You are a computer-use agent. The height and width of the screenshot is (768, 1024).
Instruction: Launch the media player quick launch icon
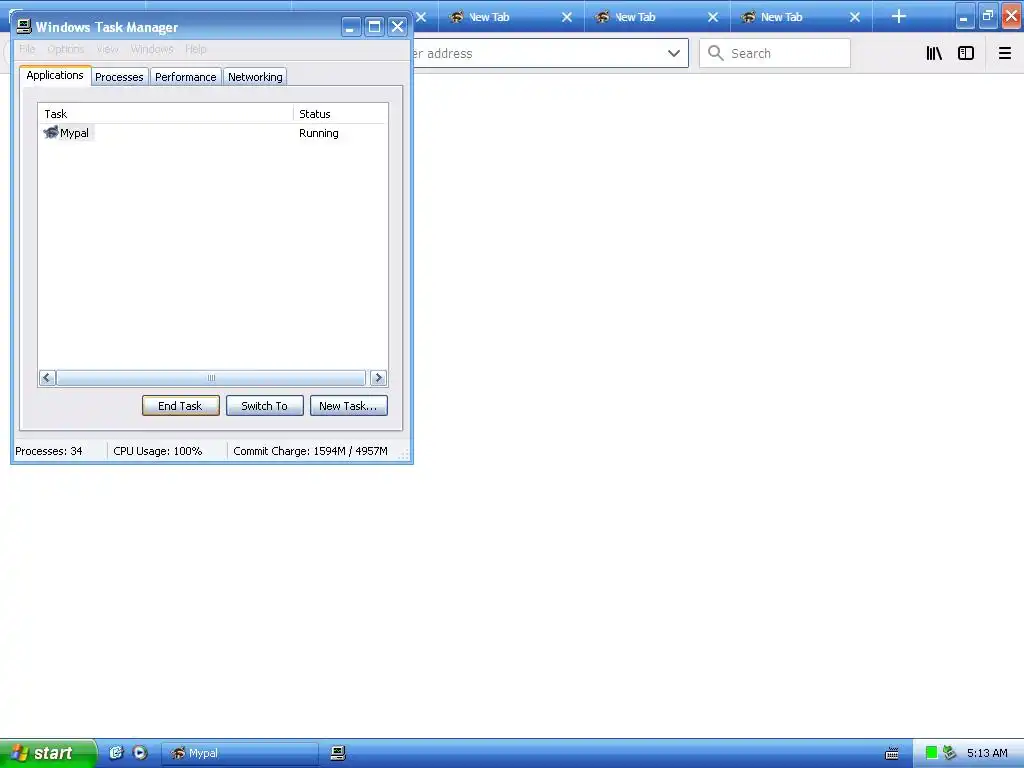140,753
